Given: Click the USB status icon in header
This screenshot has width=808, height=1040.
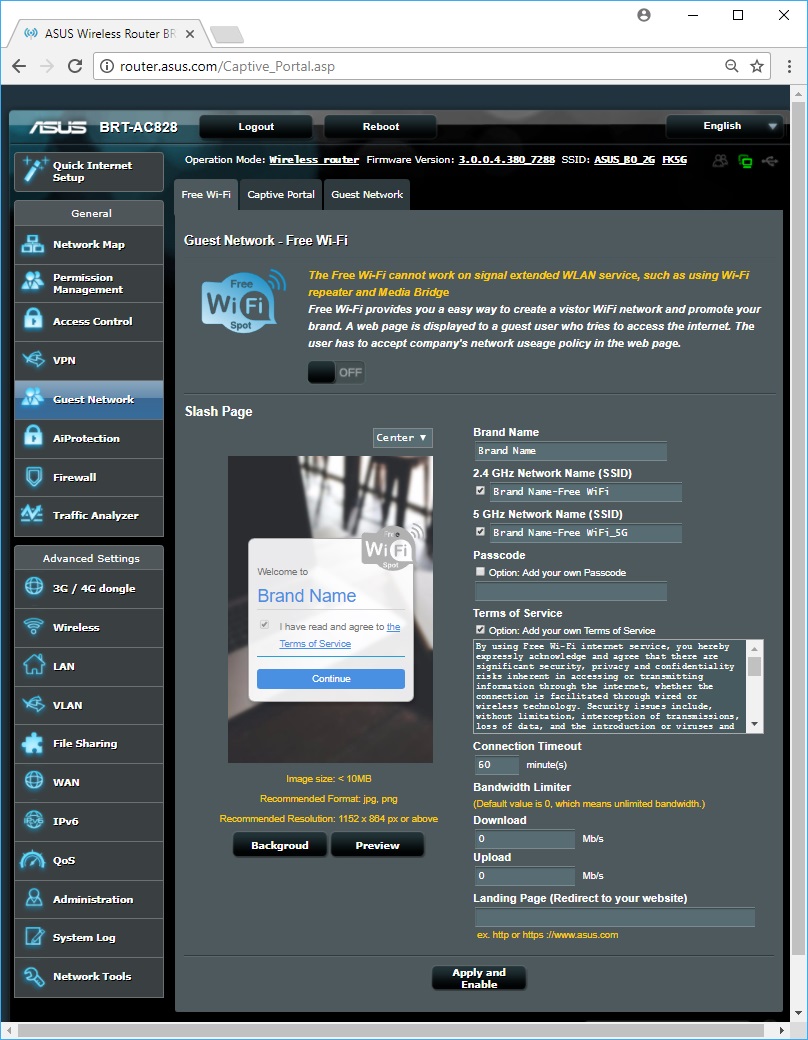Looking at the screenshot, I should point(768,160).
